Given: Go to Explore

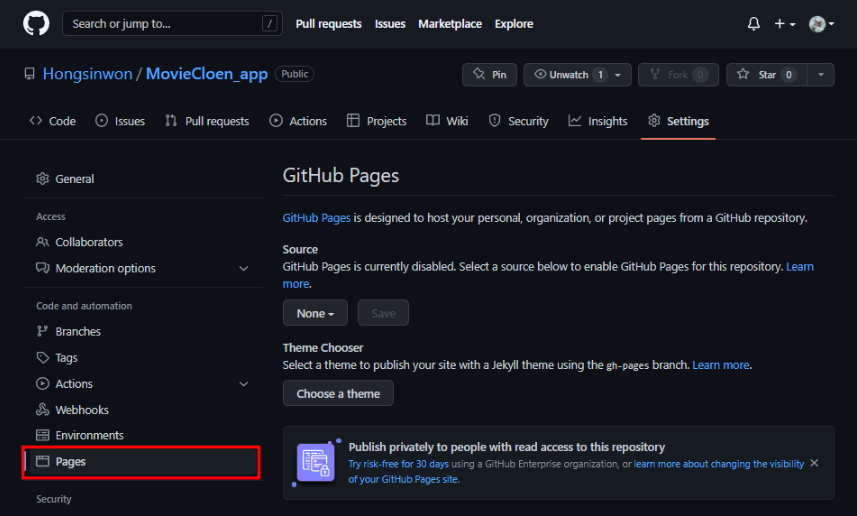Looking at the screenshot, I should tap(514, 24).
